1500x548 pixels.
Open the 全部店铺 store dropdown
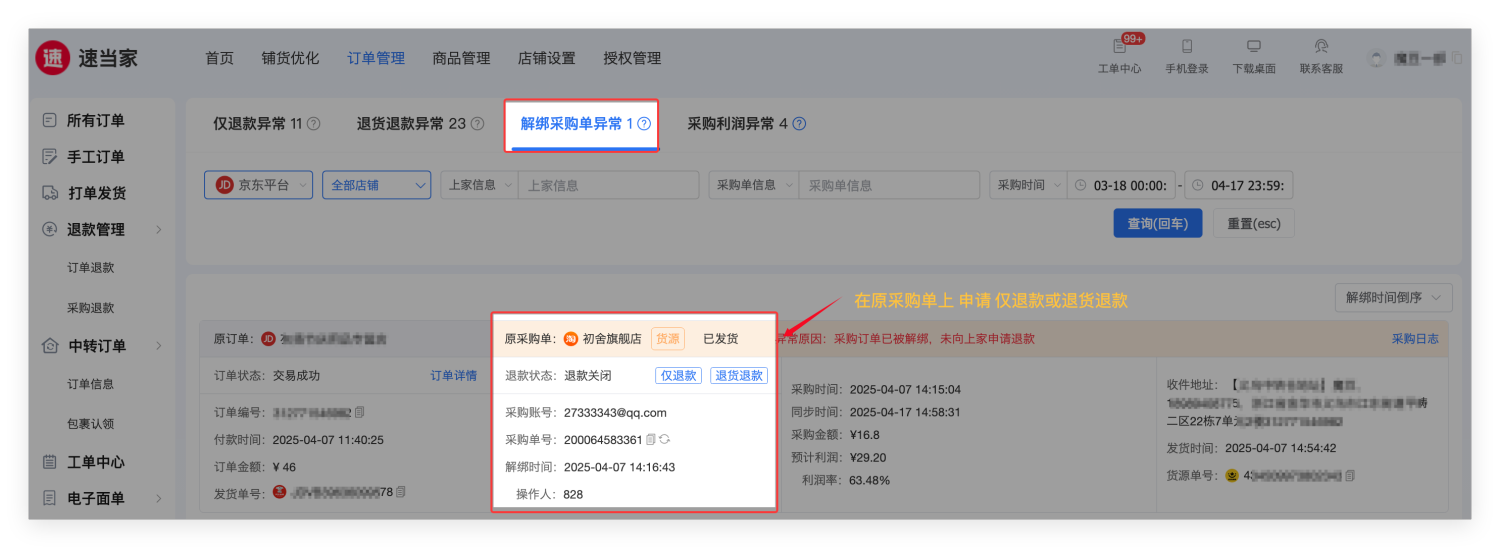pyautogui.click(x=376, y=185)
